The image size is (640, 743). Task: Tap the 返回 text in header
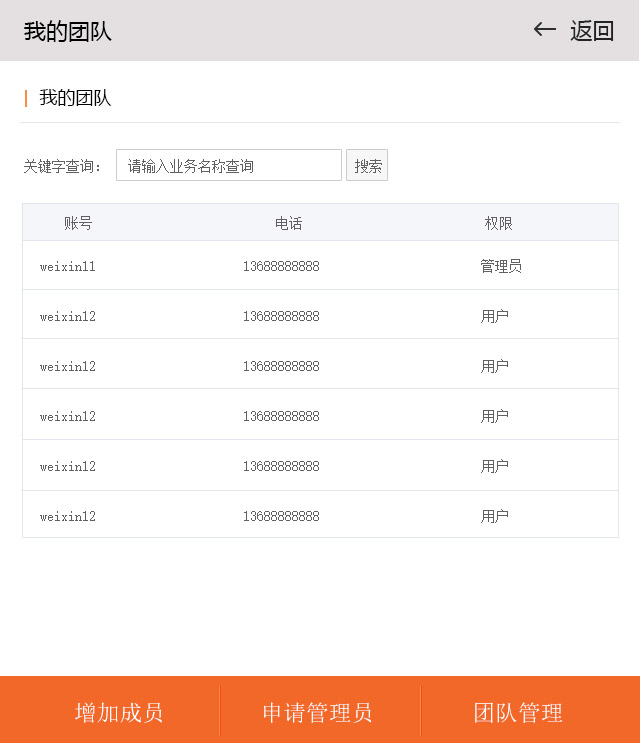point(592,31)
